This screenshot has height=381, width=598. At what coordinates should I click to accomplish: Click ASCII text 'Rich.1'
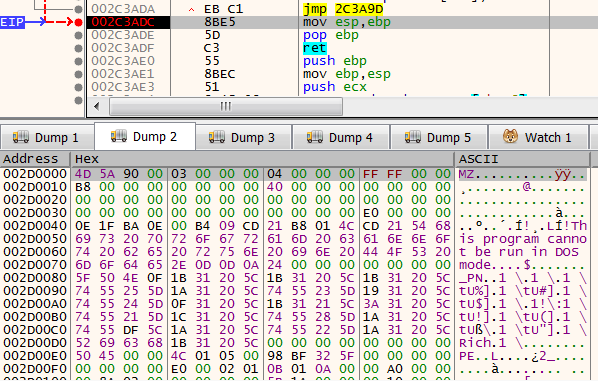(482, 343)
